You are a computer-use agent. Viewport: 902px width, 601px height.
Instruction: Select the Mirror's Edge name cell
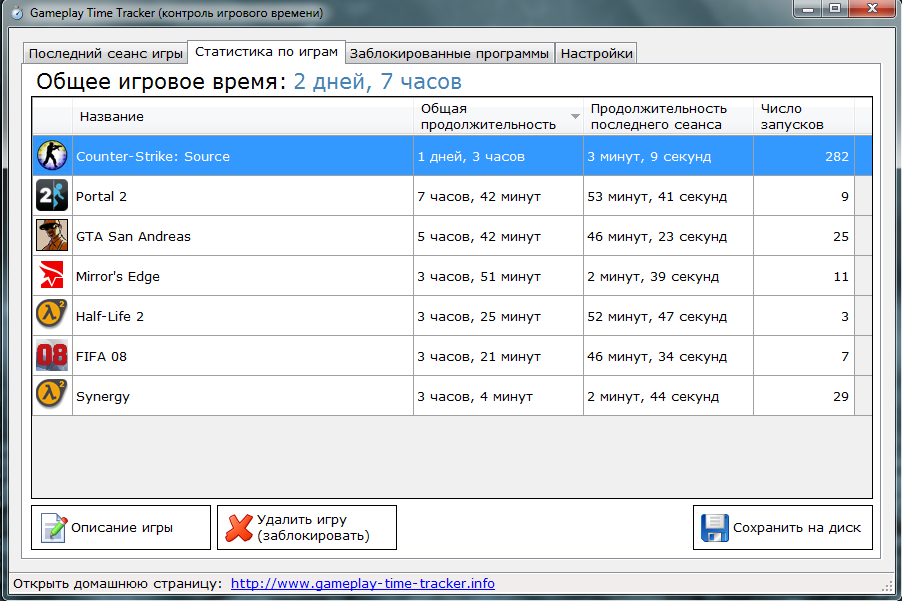coord(242,276)
